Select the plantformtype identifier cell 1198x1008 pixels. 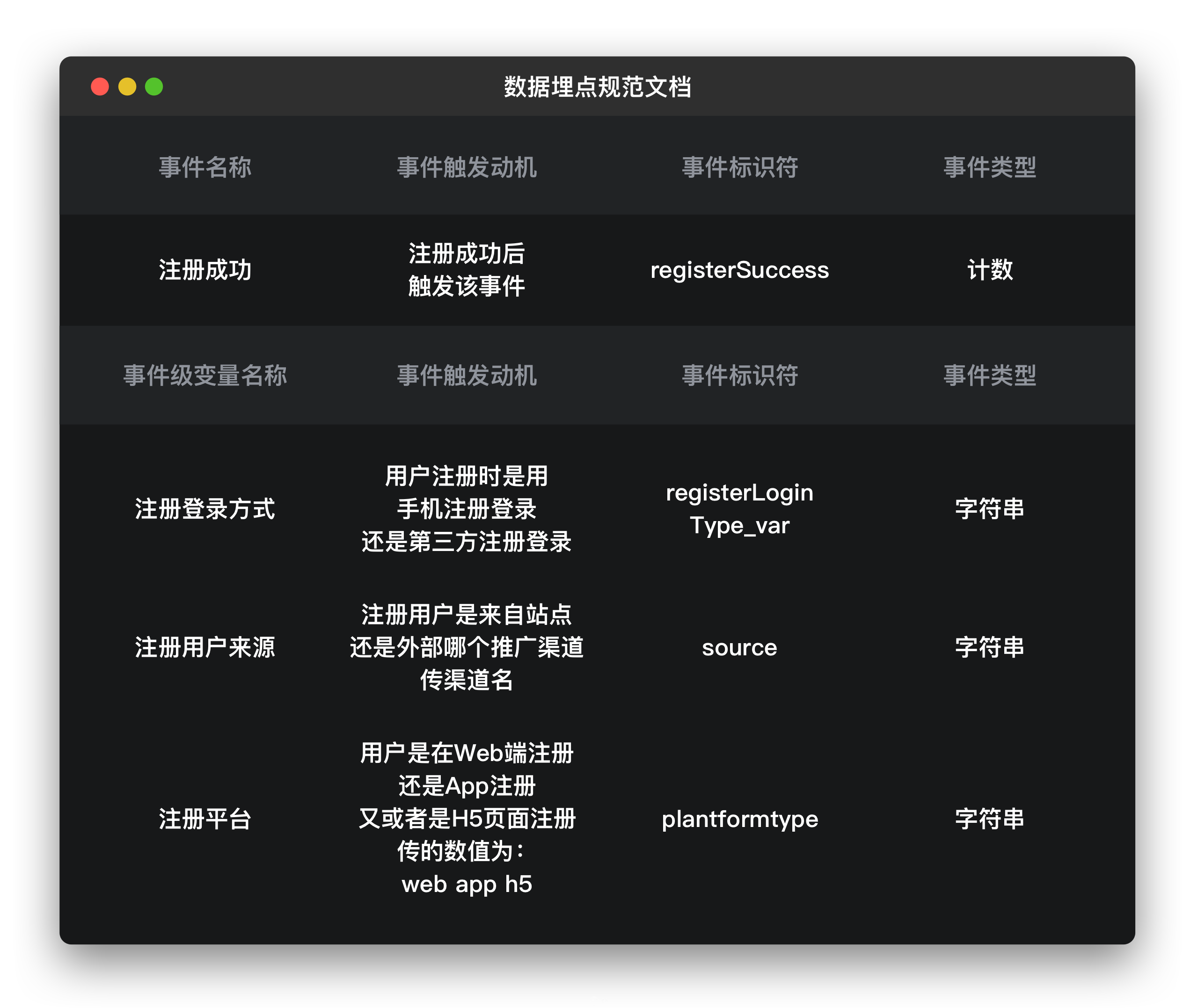click(x=739, y=819)
